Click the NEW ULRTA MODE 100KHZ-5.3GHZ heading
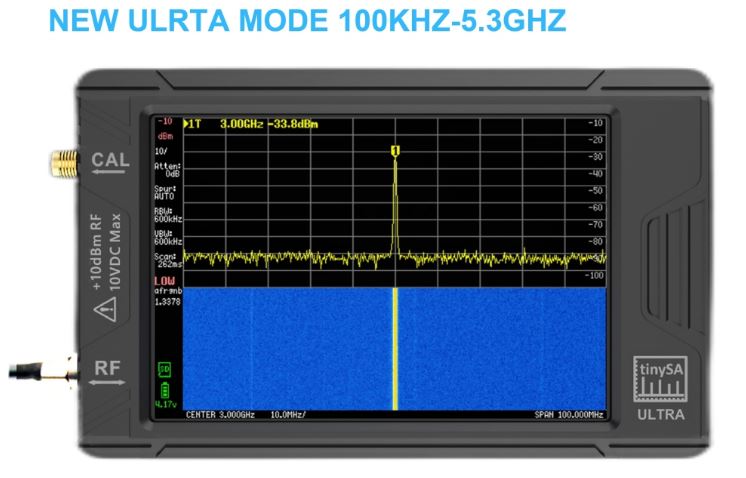Viewport: 746px width, 478px height. 307,20
